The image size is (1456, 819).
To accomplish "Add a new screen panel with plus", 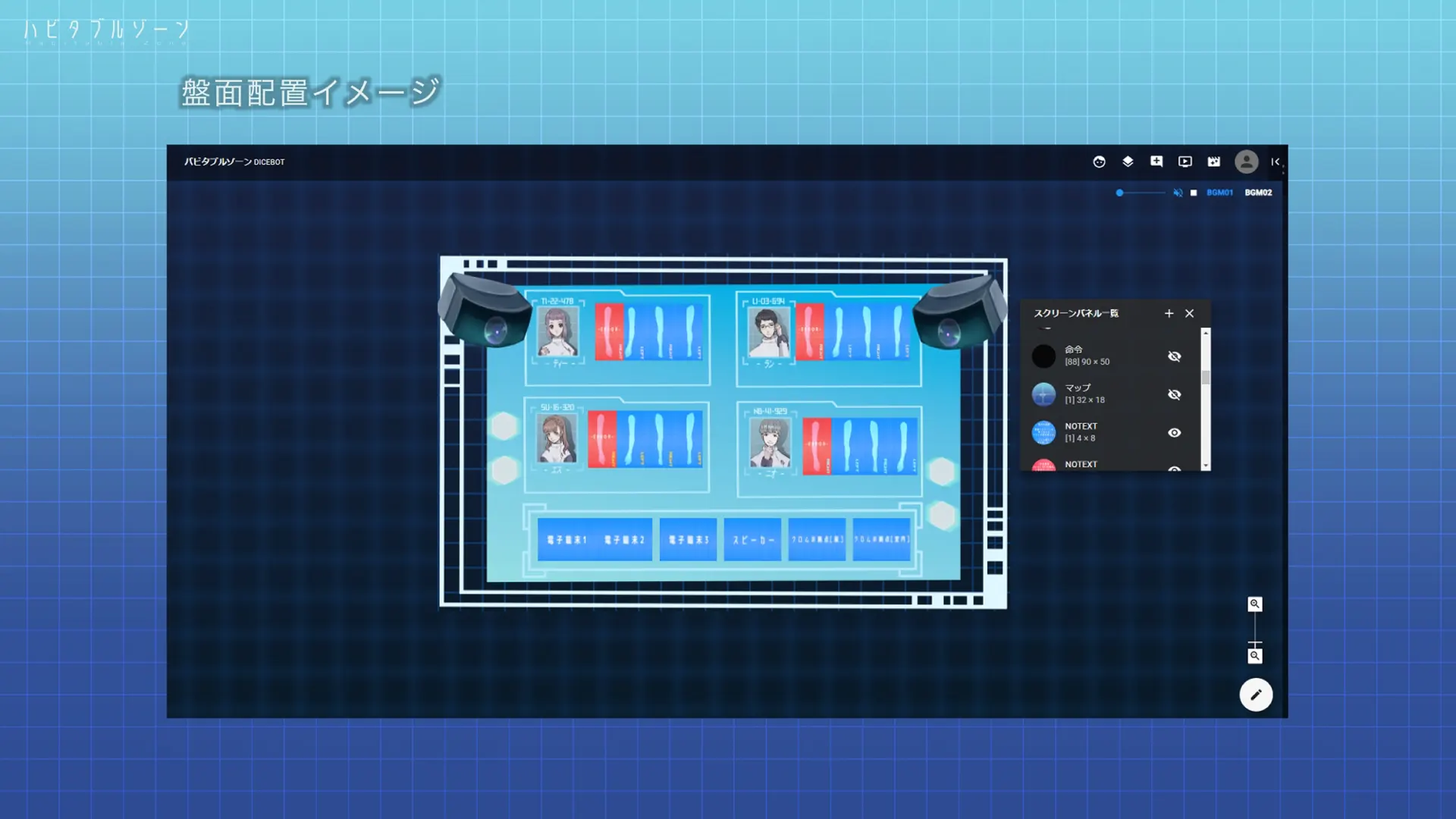I will click(x=1169, y=313).
